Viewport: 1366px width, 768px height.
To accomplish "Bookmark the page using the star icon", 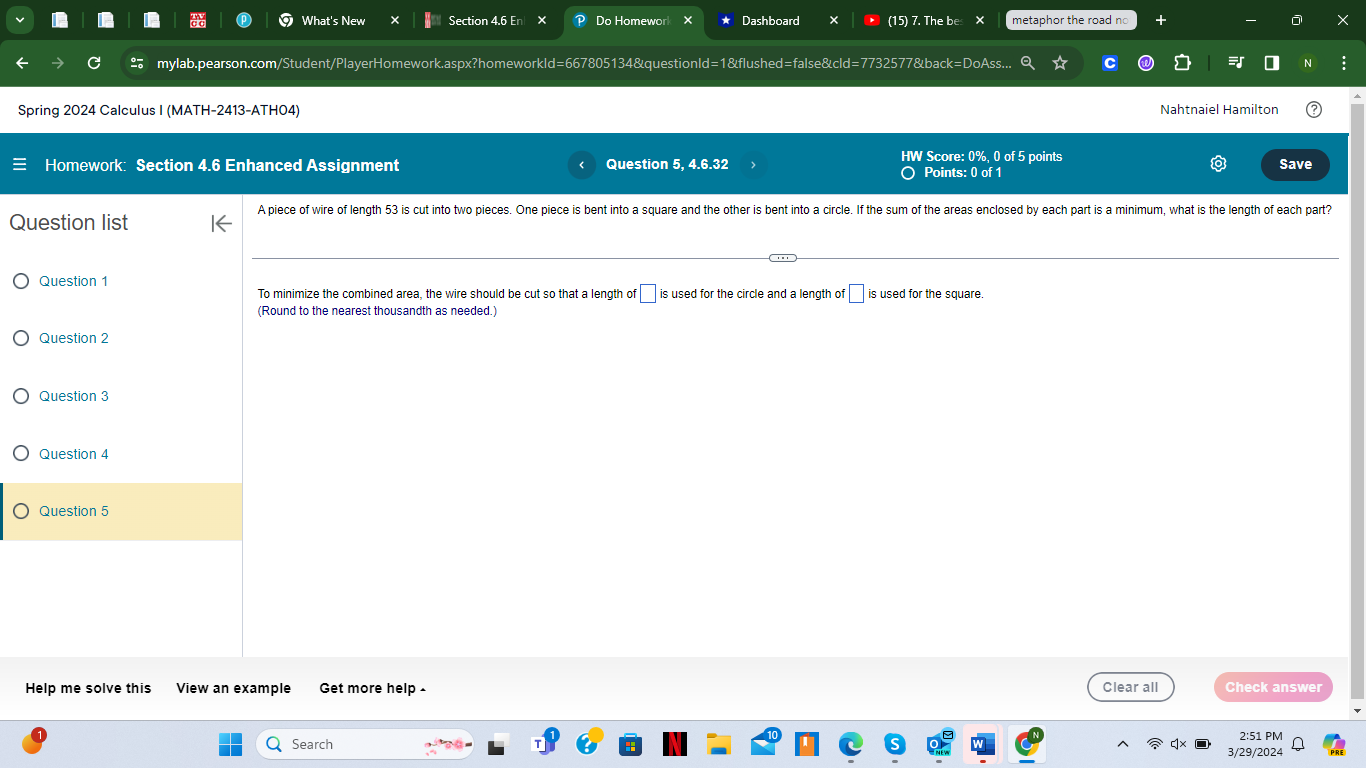I will click(x=1060, y=63).
